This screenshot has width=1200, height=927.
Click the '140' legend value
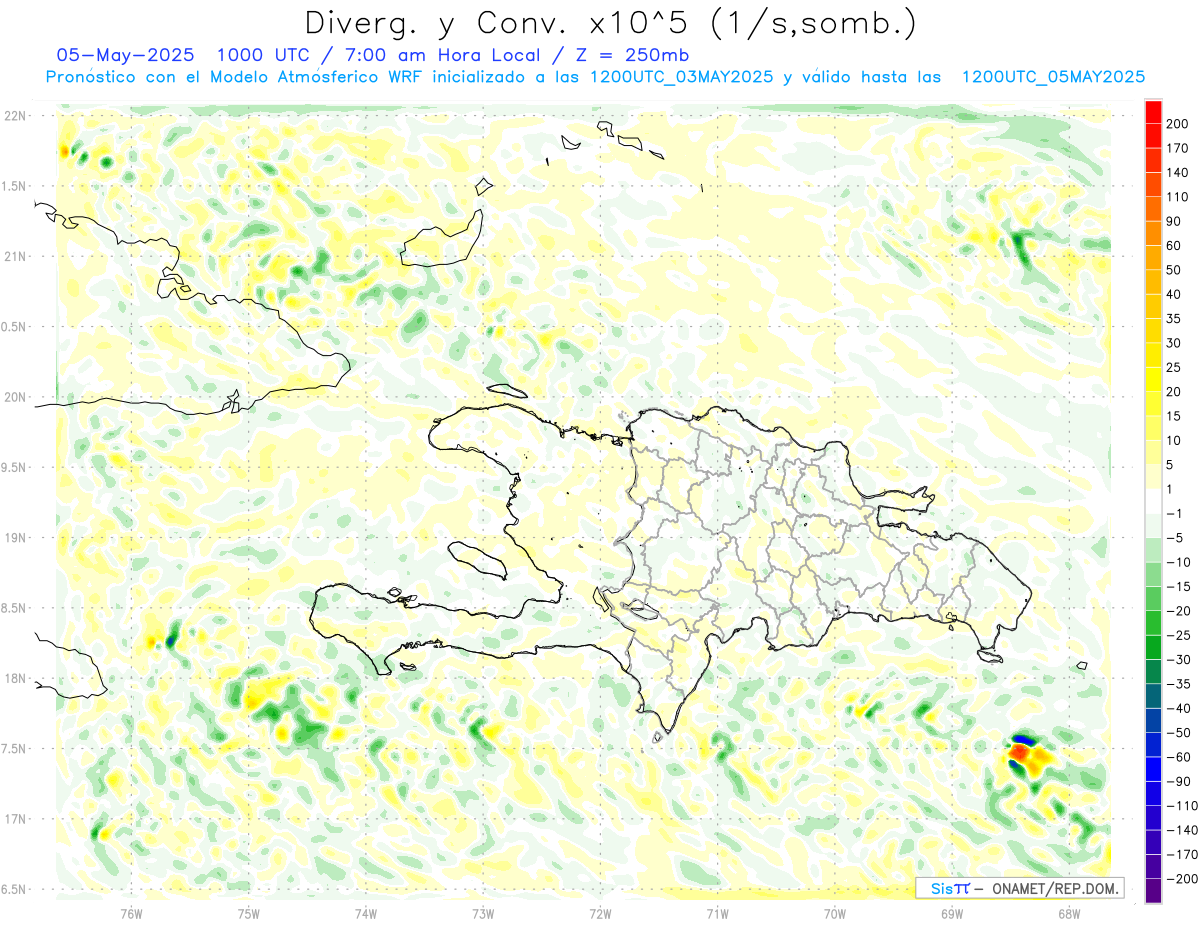pyautogui.click(x=1177, y=173)
